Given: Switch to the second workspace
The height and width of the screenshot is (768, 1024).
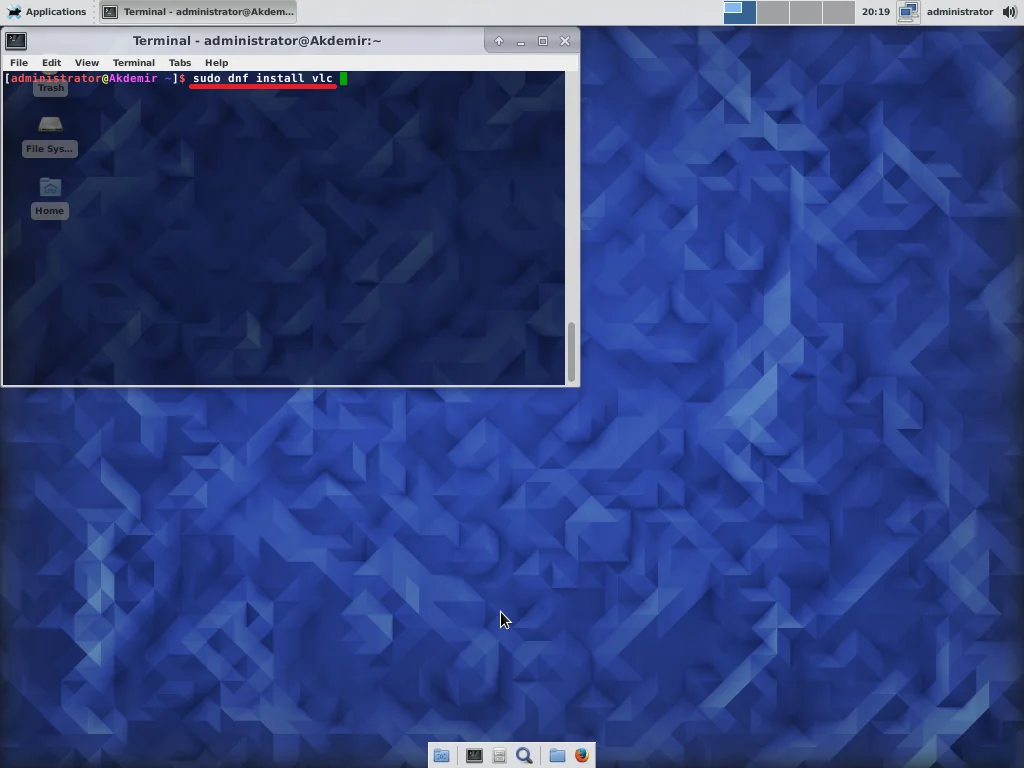Looking at the screenshot, I should (x=772, y=12).
